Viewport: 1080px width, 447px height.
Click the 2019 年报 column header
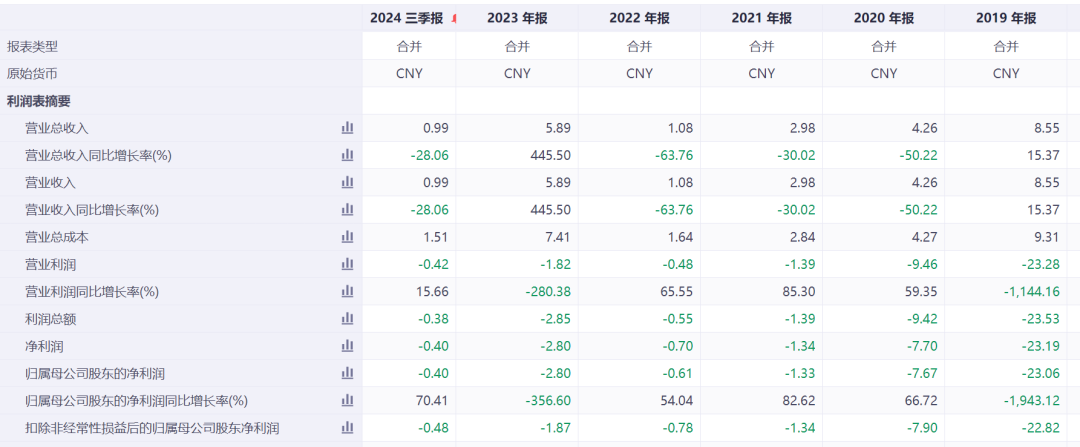click(x=1005, y=18)
